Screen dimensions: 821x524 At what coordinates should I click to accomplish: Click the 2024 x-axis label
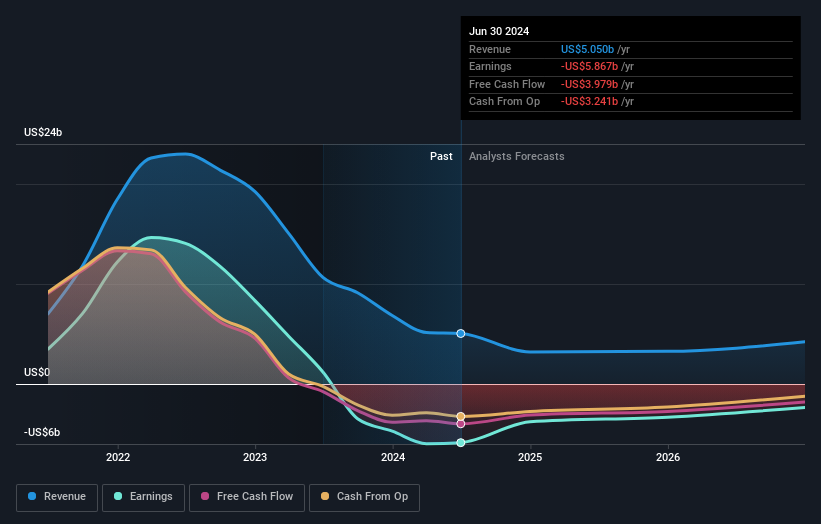[x=393, y=458]
